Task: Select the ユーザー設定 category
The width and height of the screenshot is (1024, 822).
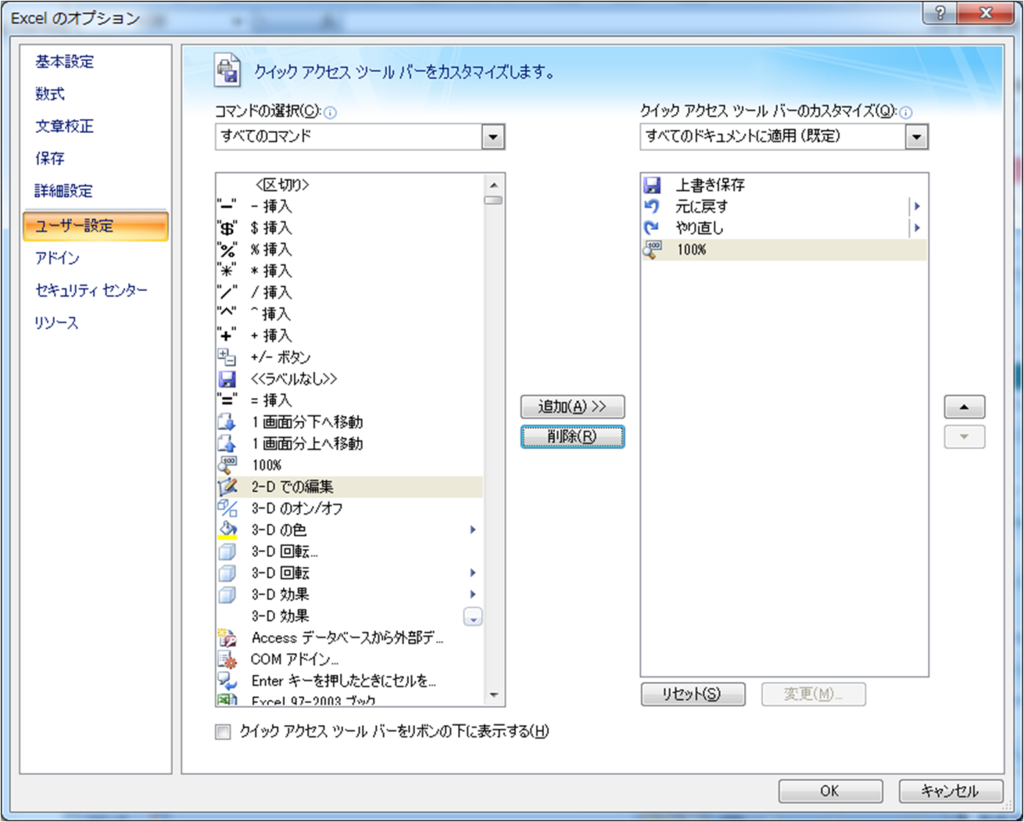Action: pos(95,226)
